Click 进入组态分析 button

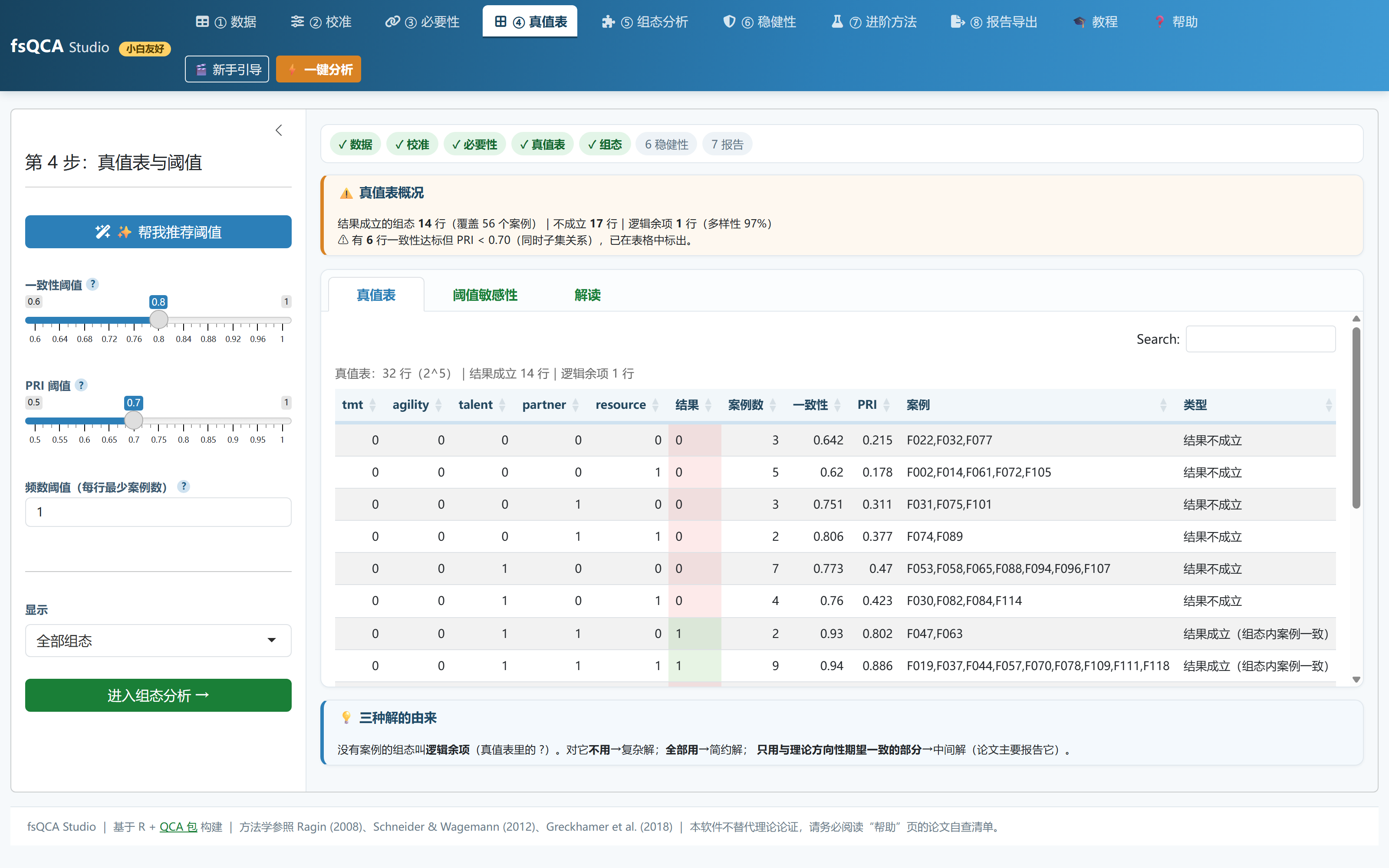pyautogui.click(x=158, y=695)
